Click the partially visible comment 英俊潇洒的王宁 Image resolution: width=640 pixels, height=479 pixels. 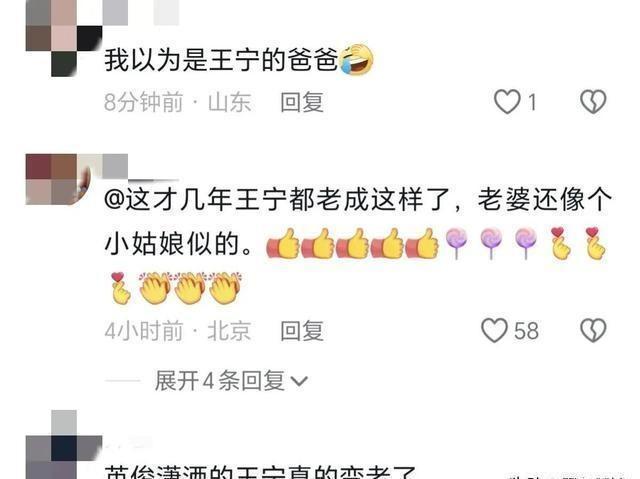pos(260,471)
